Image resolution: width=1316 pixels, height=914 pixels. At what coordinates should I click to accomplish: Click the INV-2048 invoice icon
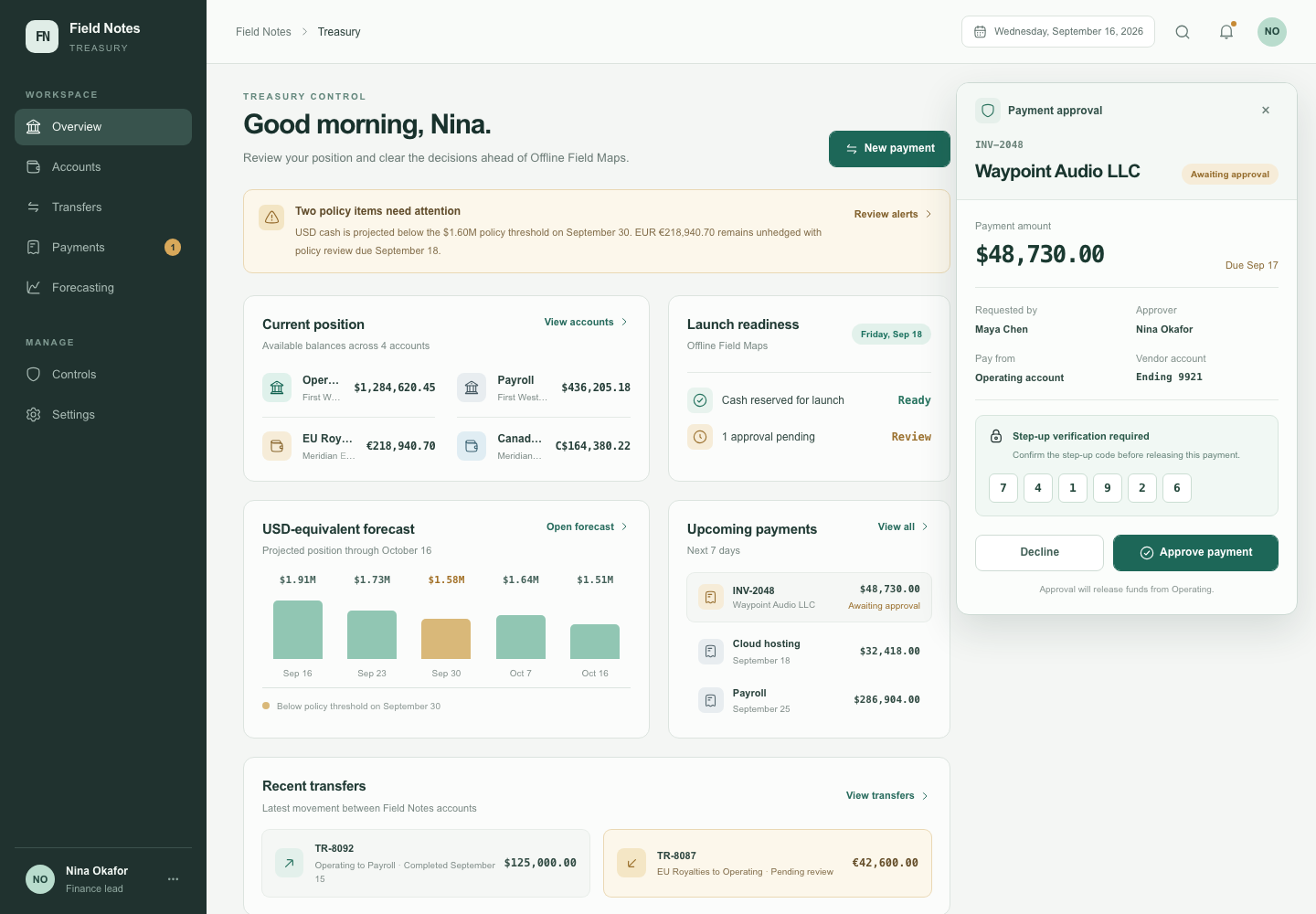click(711, 597)
